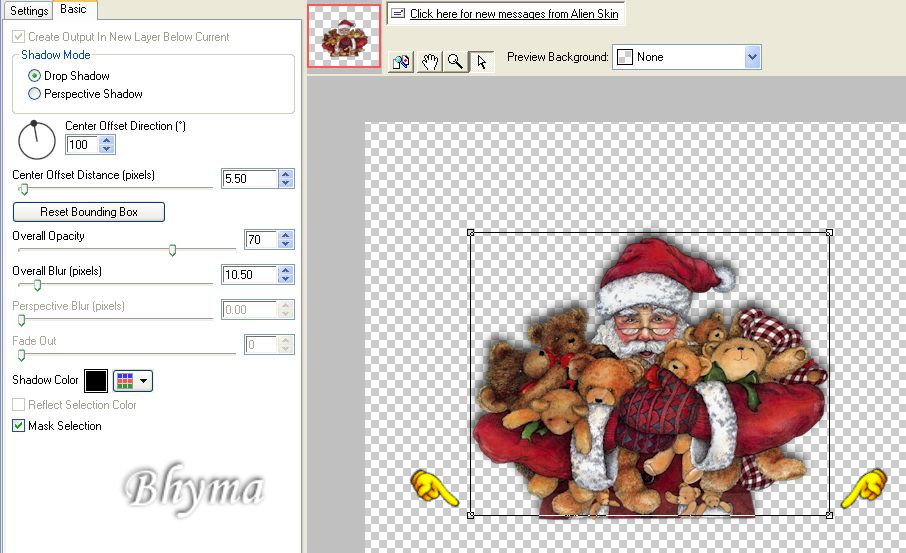This screenshot has height=553, width=906.
Task: Select Drop Shadow radio button
Action: click(x=35, y=76)
